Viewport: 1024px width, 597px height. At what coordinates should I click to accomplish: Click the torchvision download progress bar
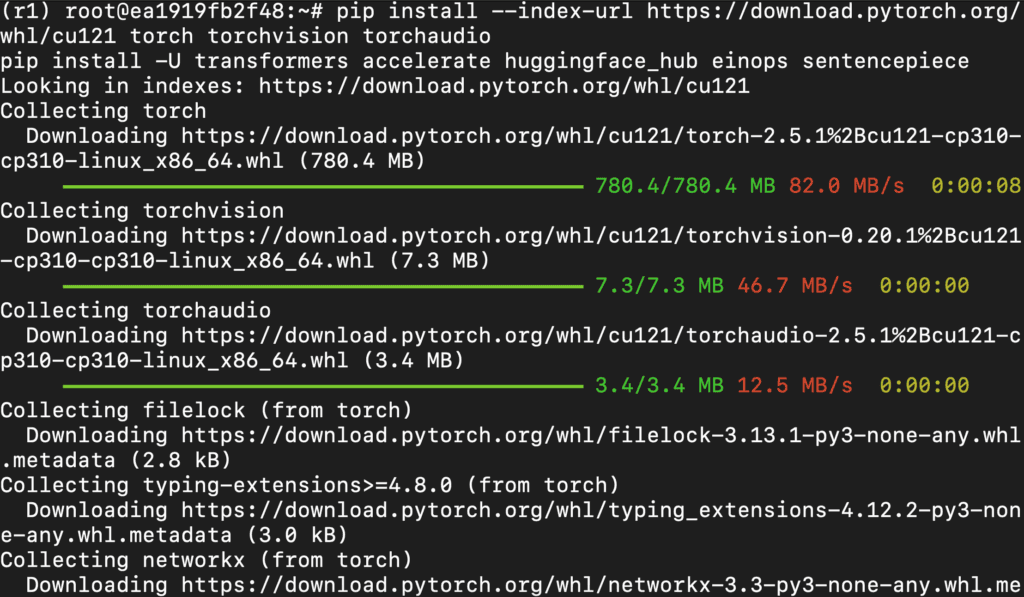coord(323,286)
